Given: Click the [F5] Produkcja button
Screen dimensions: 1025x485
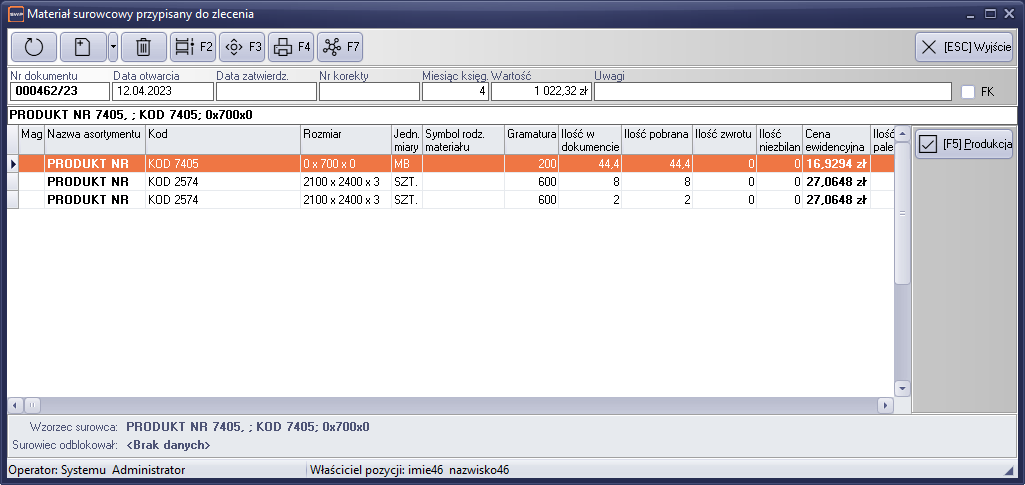Looking at the screenshot, I should [964, 145].
